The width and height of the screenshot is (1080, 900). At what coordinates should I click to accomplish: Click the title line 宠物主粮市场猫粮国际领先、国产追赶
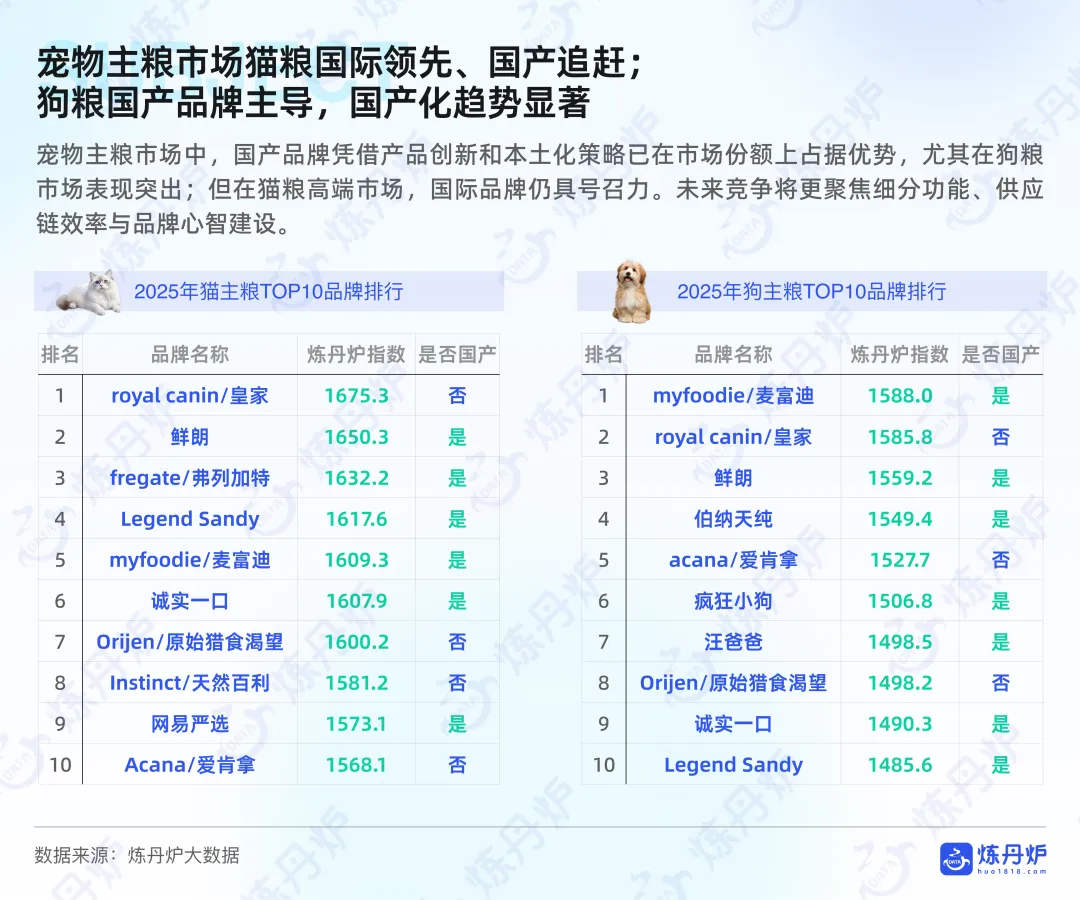coord(340,63)
